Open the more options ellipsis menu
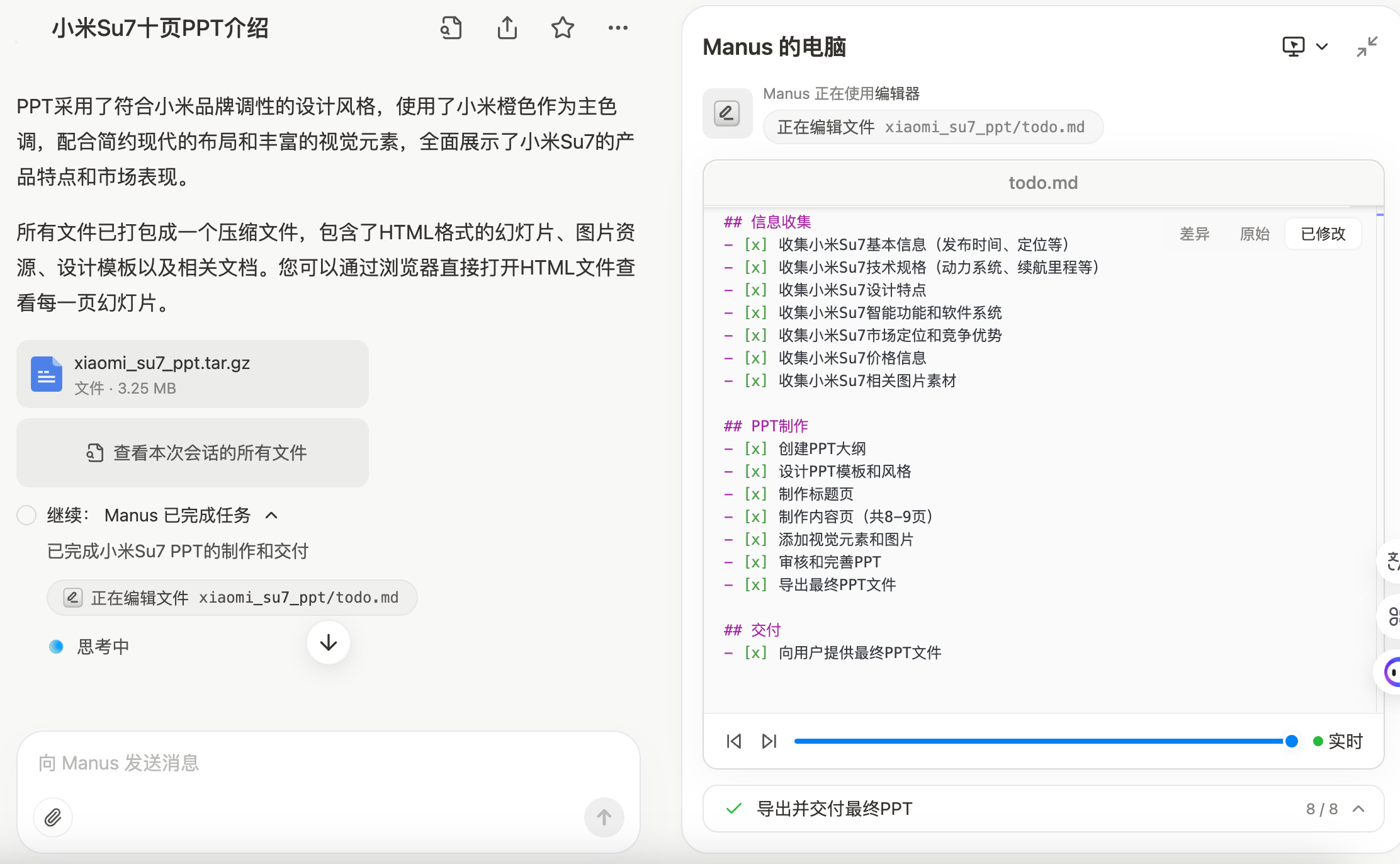1400x864 pixels. 618,28
